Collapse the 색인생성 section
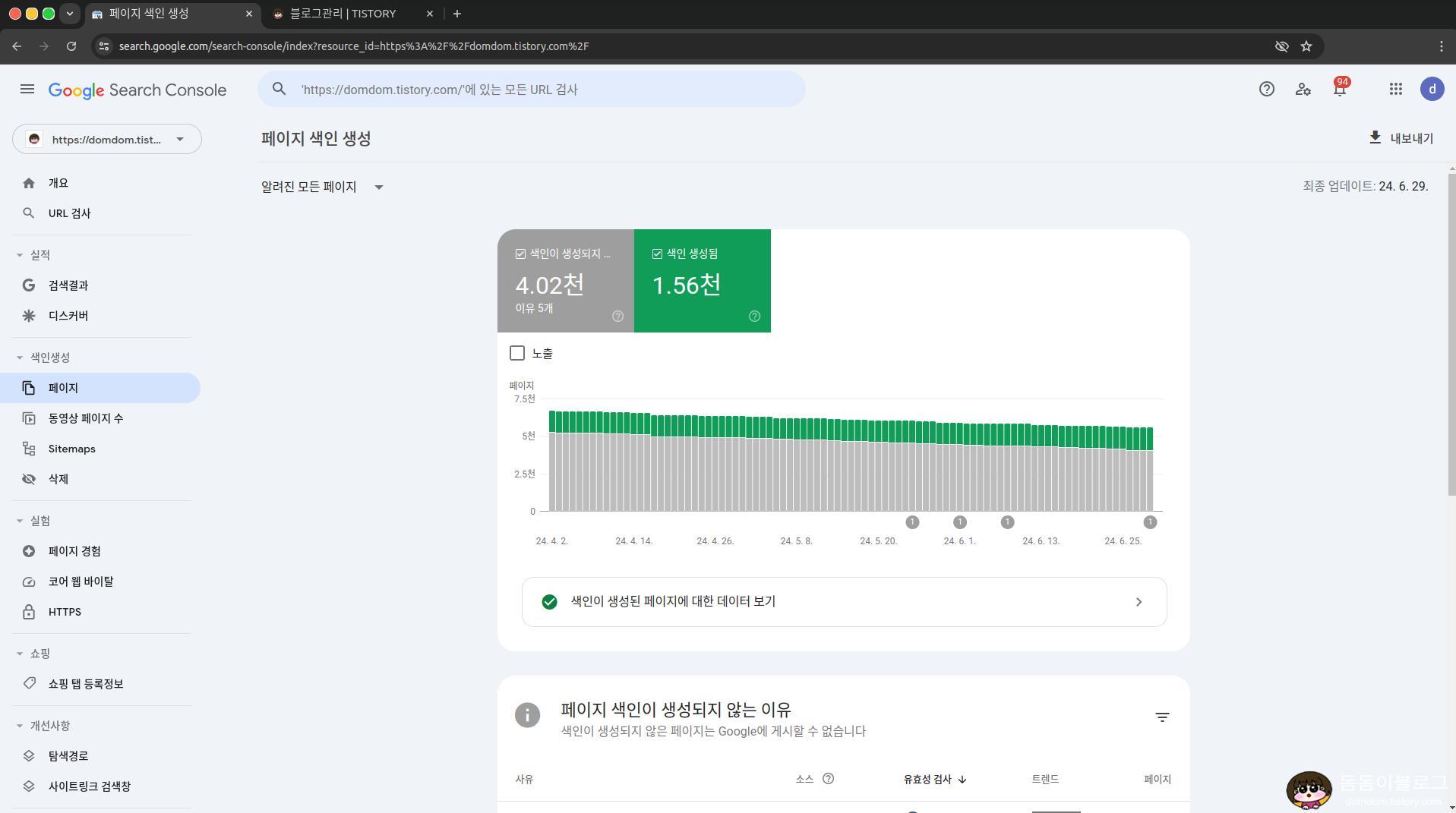The image size is (1456, 813). tap(20, 358)
